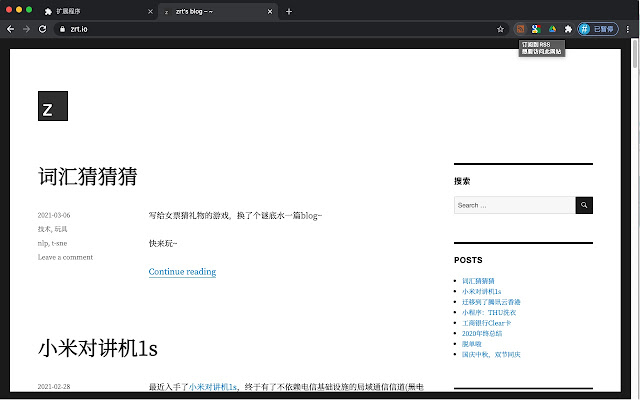
Task: Click the 2021-02-28 post date
Action: 54,386
